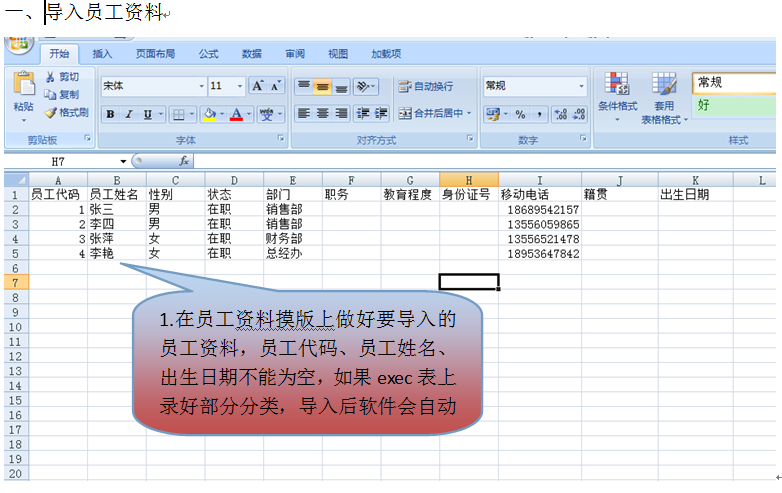Viewport: 782px width, 493px height.
Task: Toggle italic formatting
Action: pyautogui.click(x=129, y=114)
